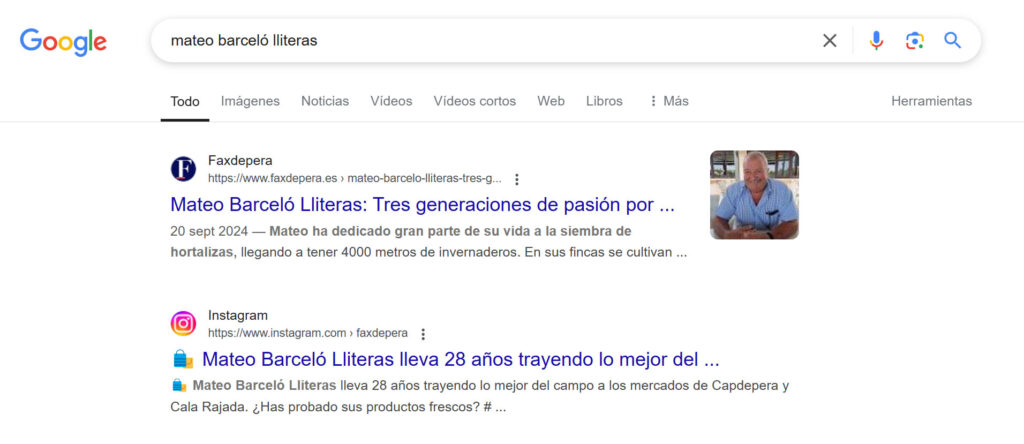Image resolution: width=1024 pixels, height=444 pixels.
Task: Open three-dot options for Faxdepera result
Action: coord(517,179)
